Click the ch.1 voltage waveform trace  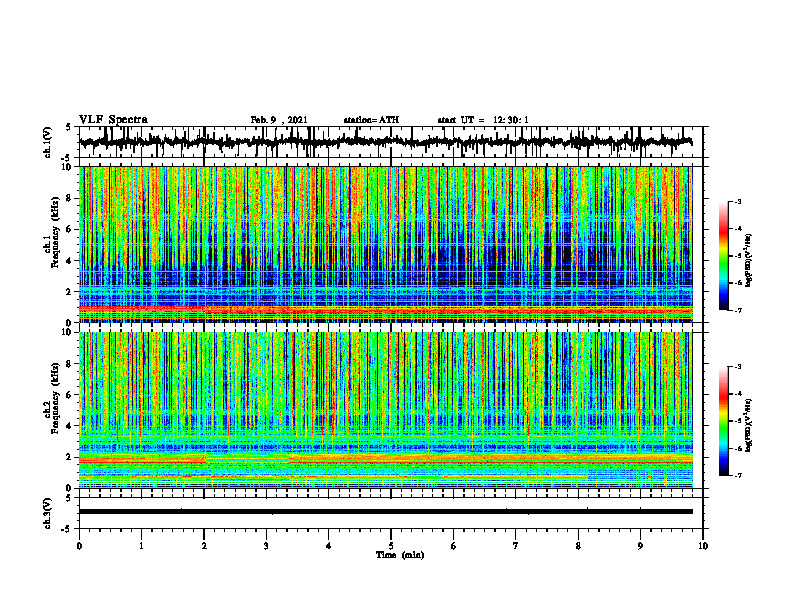(385, 142)
